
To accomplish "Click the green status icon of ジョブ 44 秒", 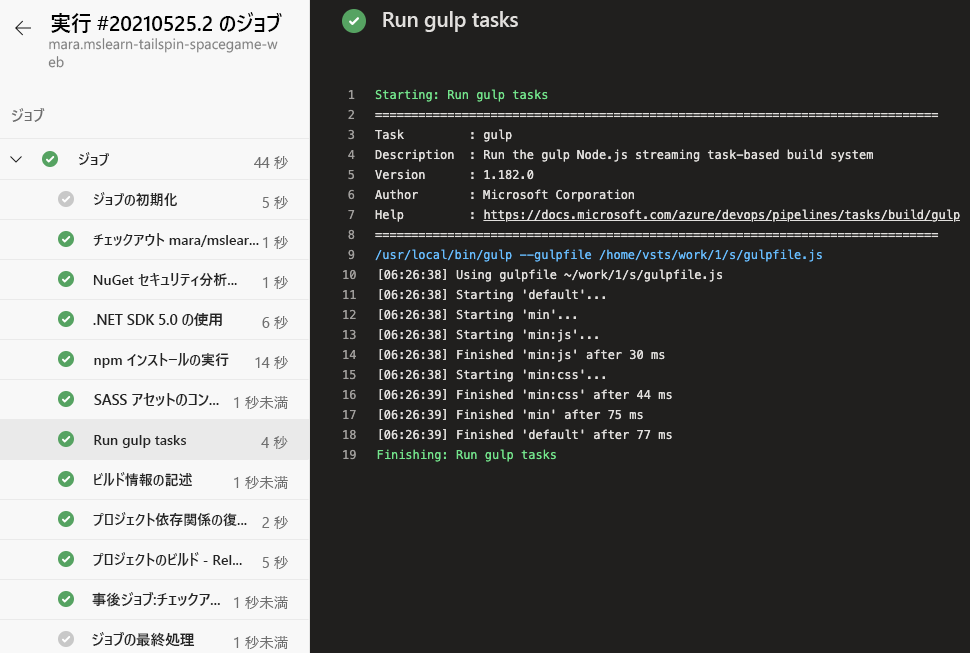I will (x=50, y=160).
